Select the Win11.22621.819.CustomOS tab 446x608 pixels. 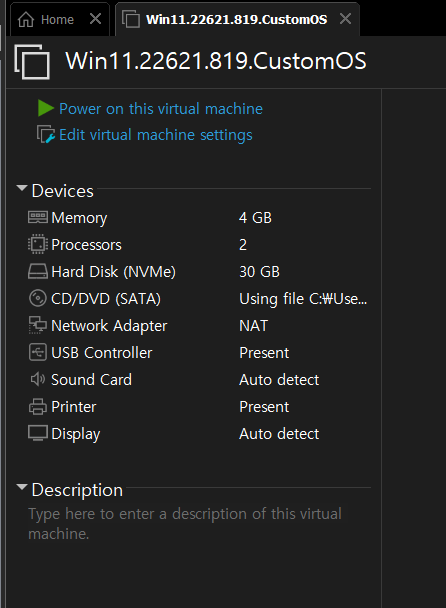[237, 19]
